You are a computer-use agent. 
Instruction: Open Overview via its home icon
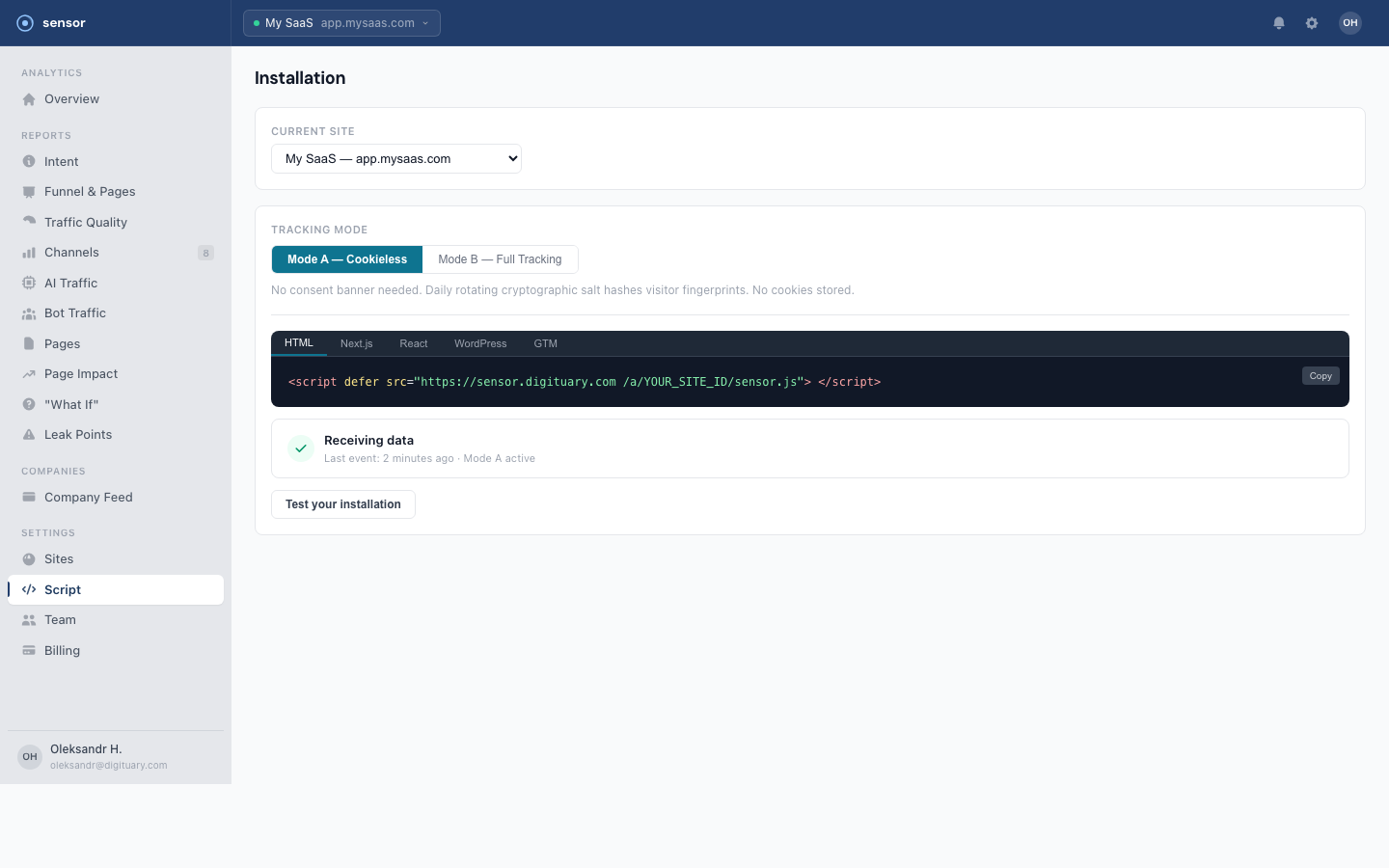[x=29, y=99]
